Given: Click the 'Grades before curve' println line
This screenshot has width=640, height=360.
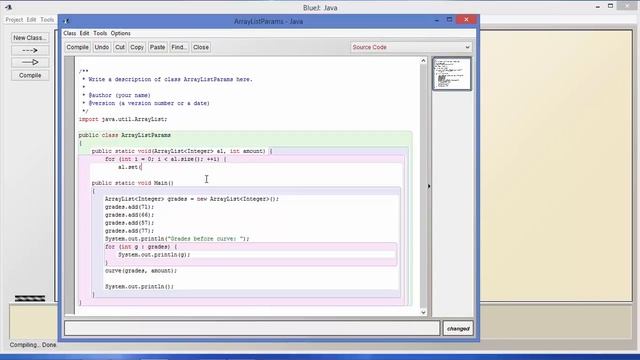Looking at the screenshot, I should tap(177, 239).
